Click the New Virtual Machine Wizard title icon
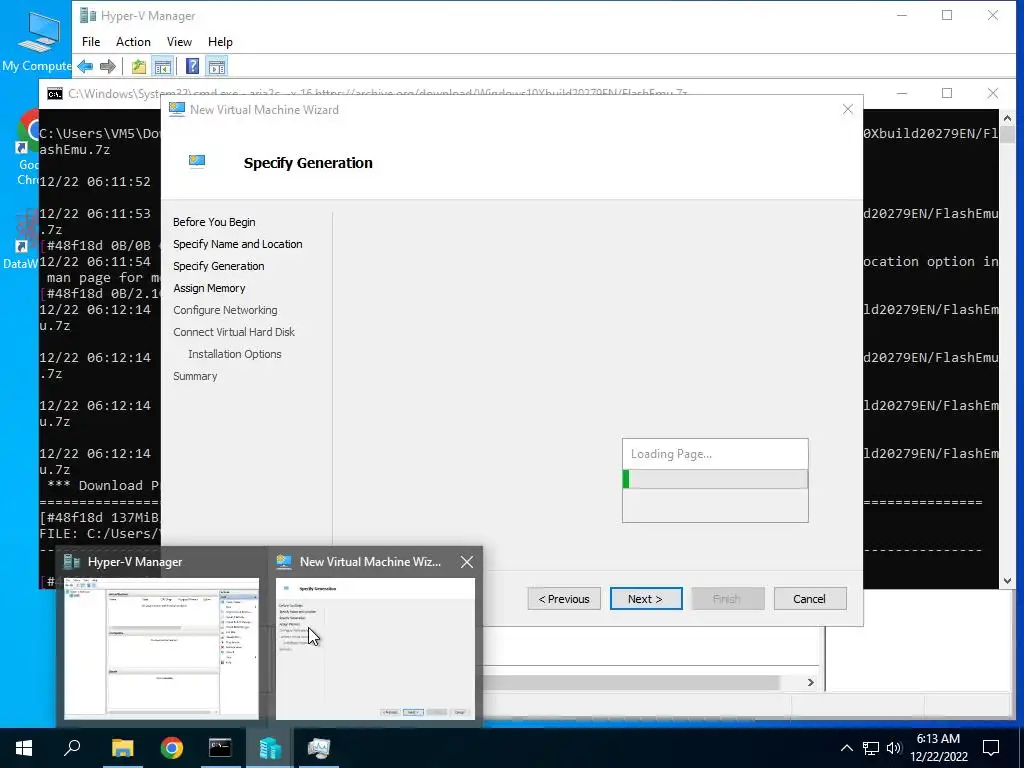This screenshot has width=1024, height=768. [x=177, y=109]
